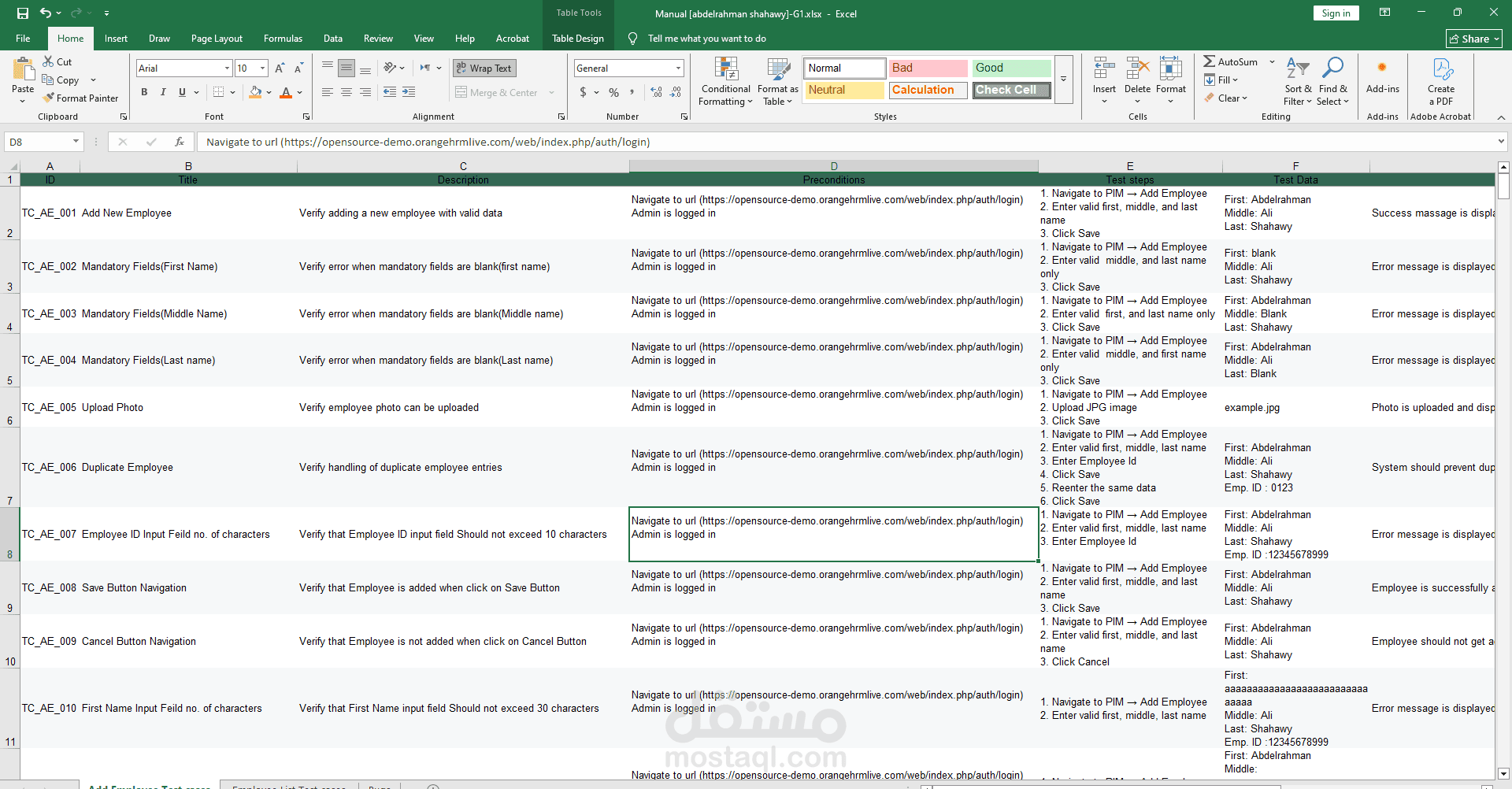This screenshot has height=789, width=1512.
Task: Apply Comma Style number format
Action: pos(632,92)
